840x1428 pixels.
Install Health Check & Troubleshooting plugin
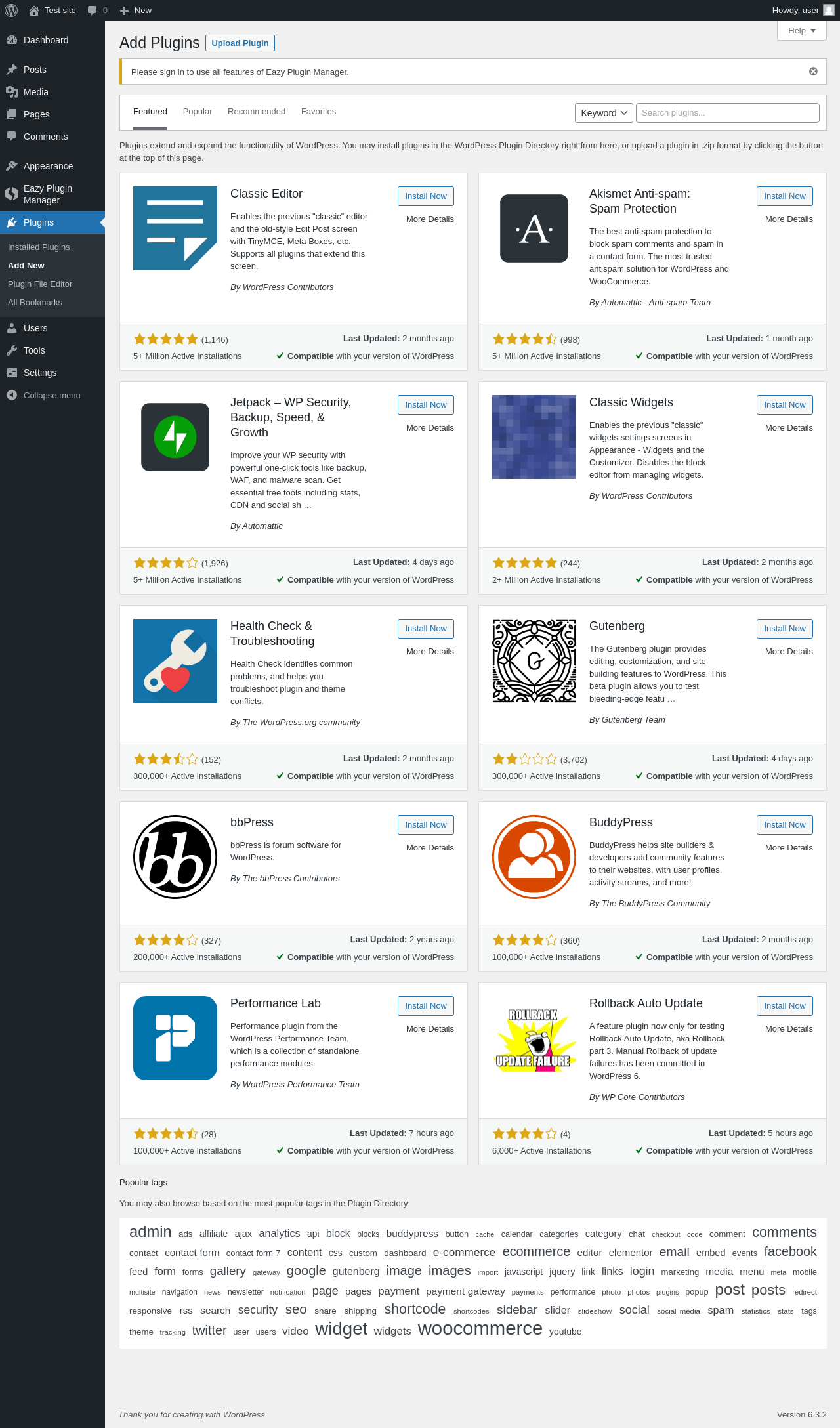[426, 629]
